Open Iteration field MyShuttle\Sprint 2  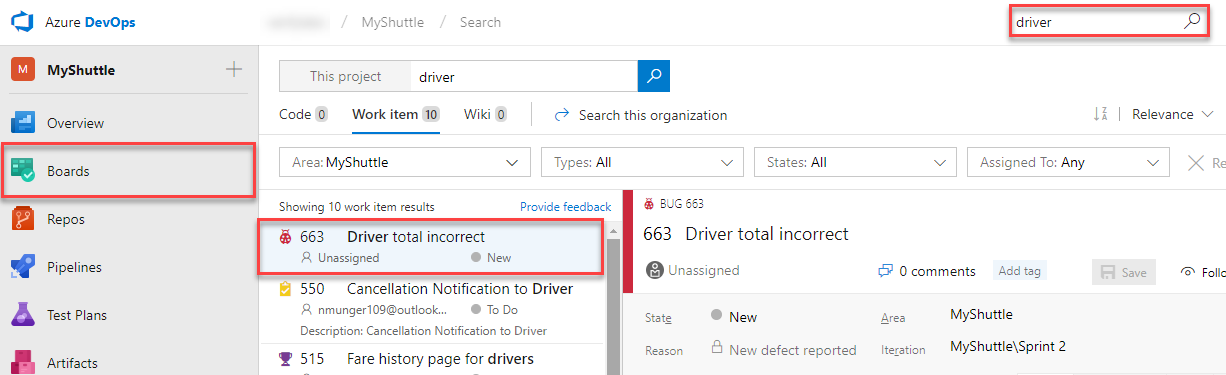(x=1008, y=348)
